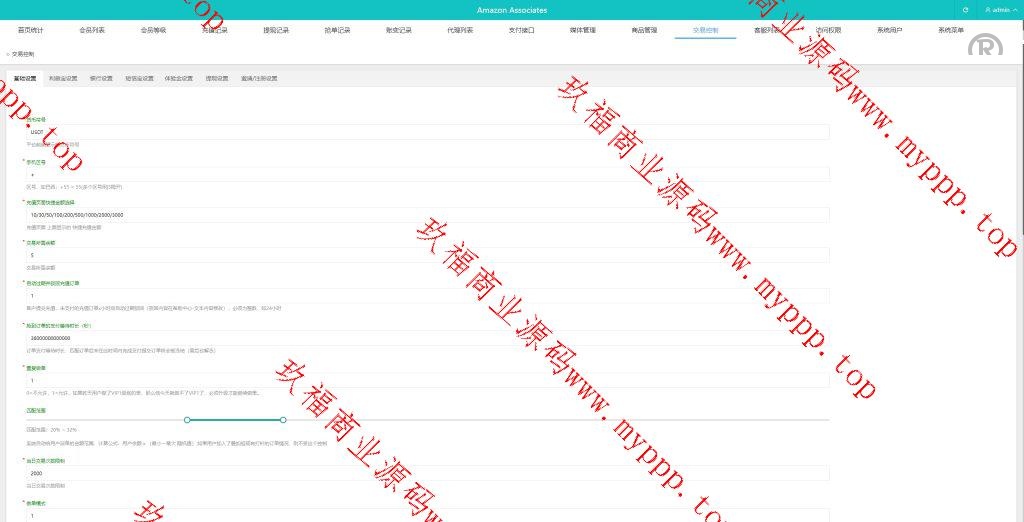
Task: Click the left handle of match range slider
Action: [x=186, y=419]
